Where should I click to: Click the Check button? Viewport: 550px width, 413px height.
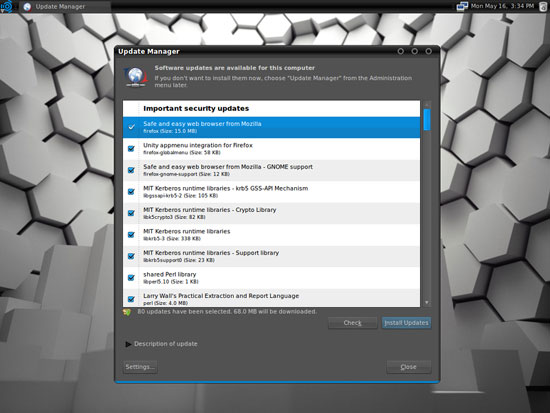(x=353, y=323)
